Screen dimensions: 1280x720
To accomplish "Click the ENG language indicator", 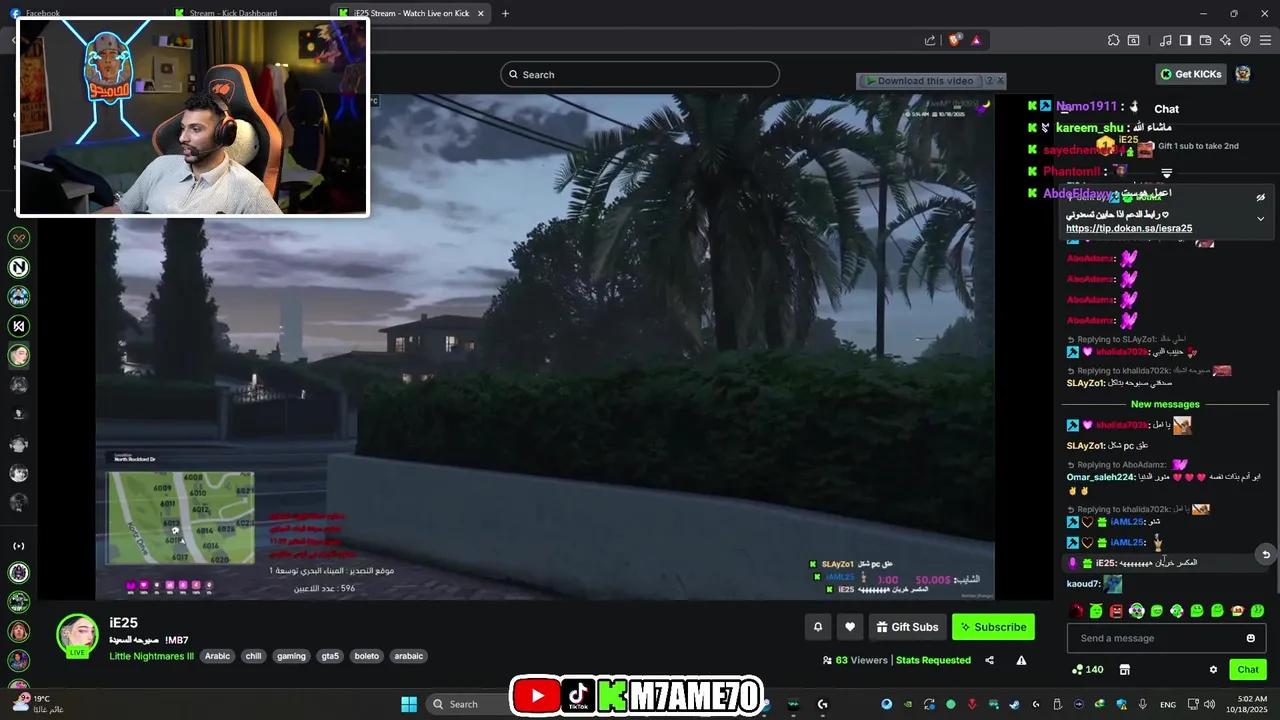I will 1167,704.
